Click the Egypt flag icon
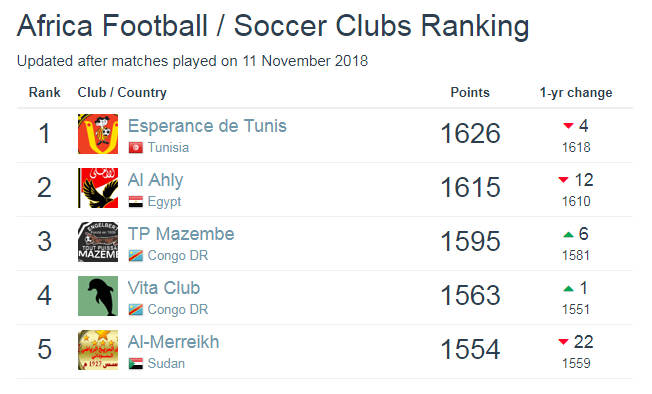 tap(136, 202)
